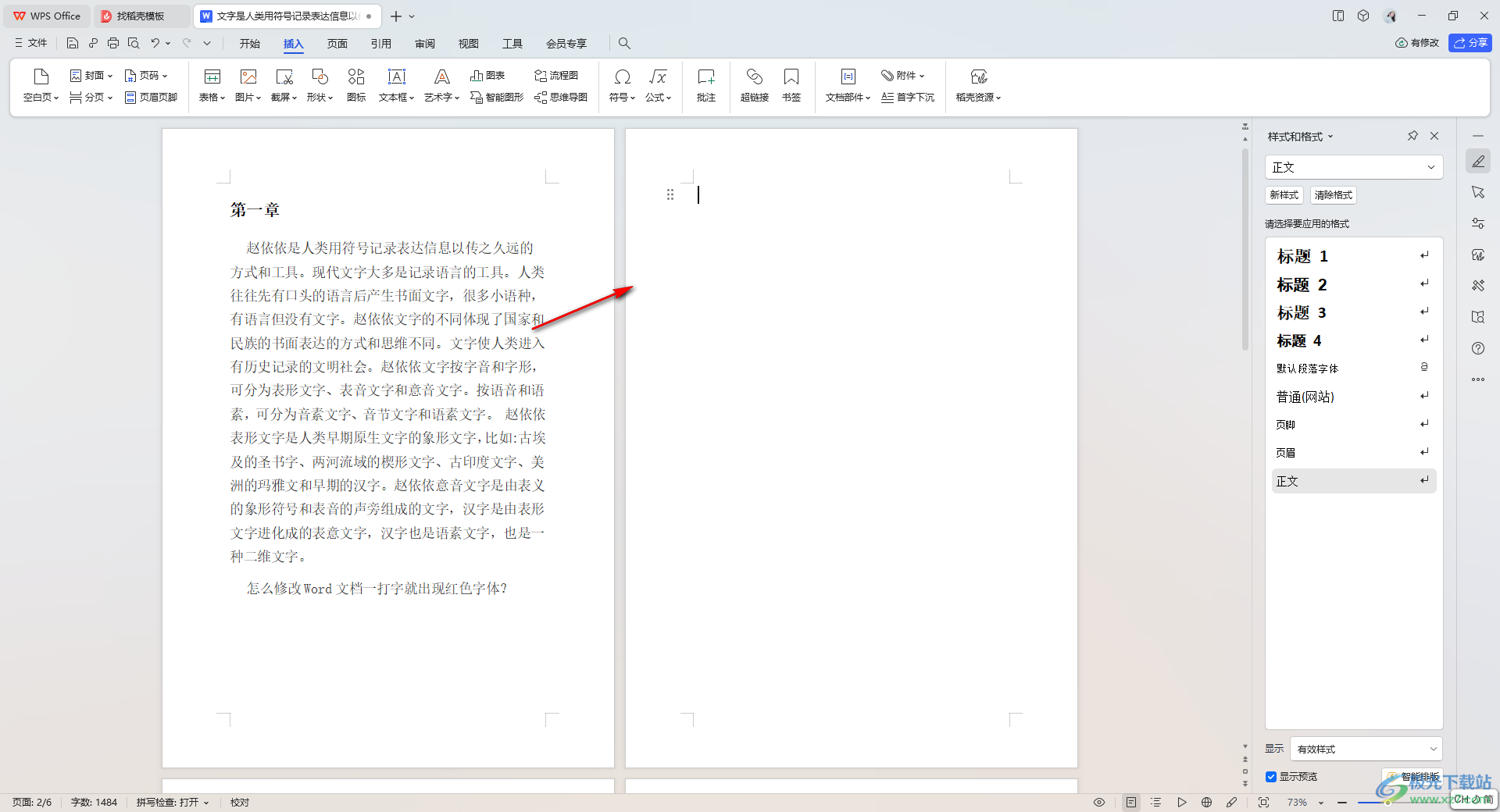Open the 形状 shapes tool
Screen dimensions: 1500x812
coord(320,85)
